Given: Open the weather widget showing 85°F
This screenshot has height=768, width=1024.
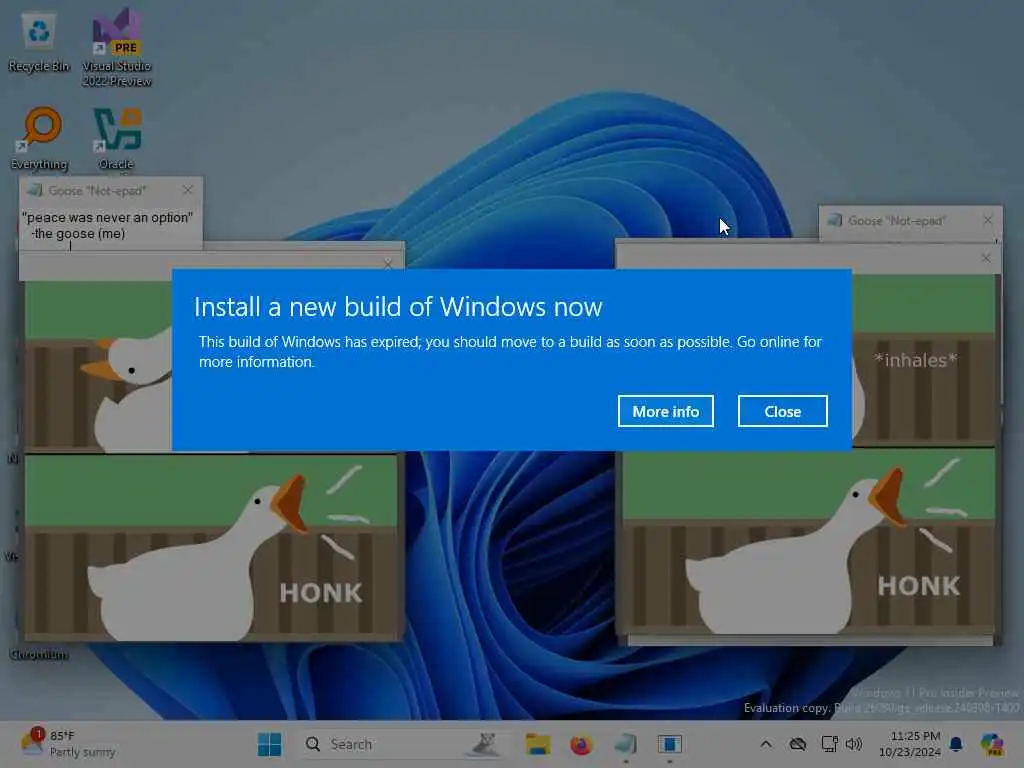Looking at the screenshot, I should 67,744.
